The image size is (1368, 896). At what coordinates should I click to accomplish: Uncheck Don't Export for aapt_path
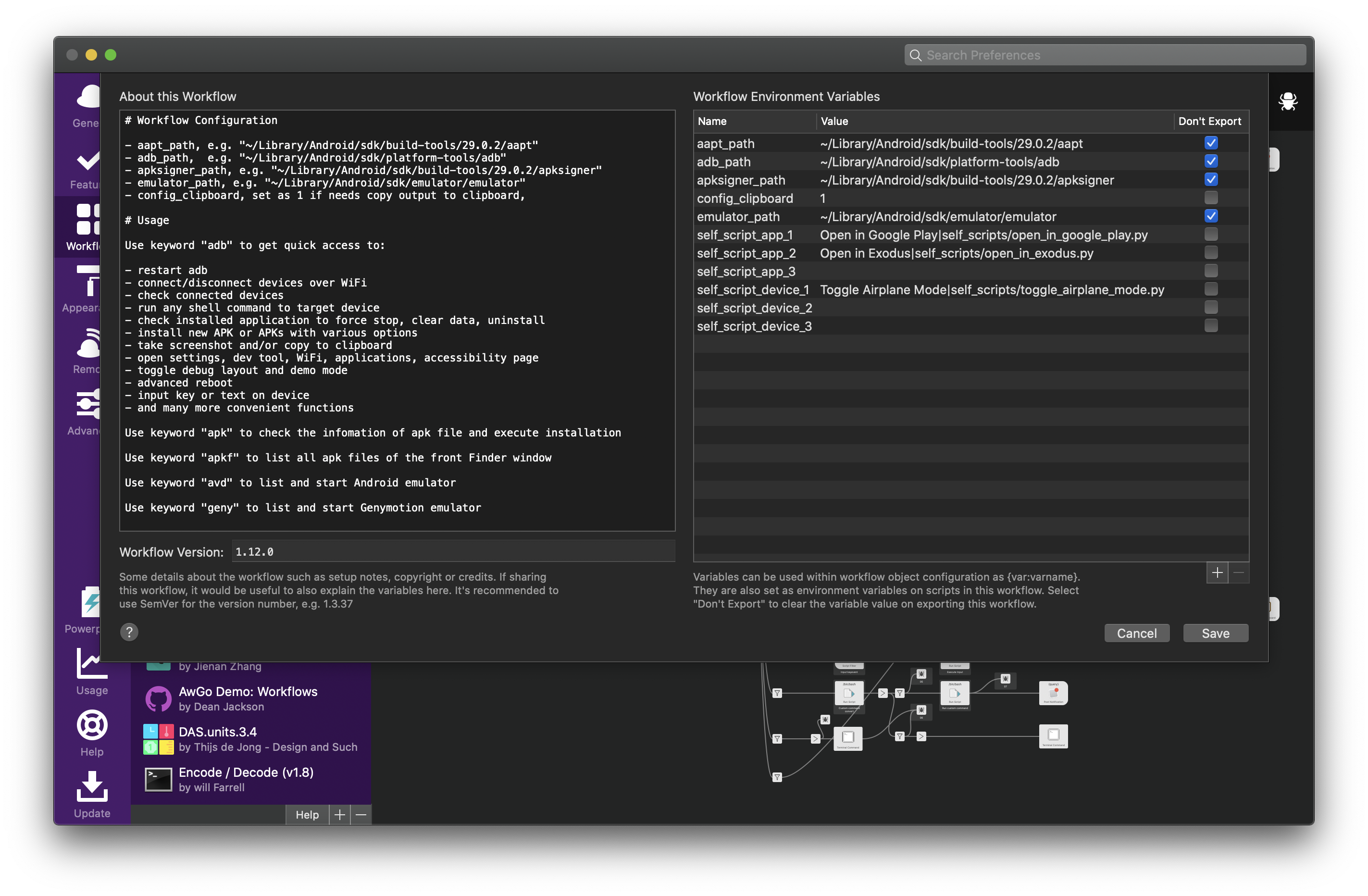point(1210,143)
